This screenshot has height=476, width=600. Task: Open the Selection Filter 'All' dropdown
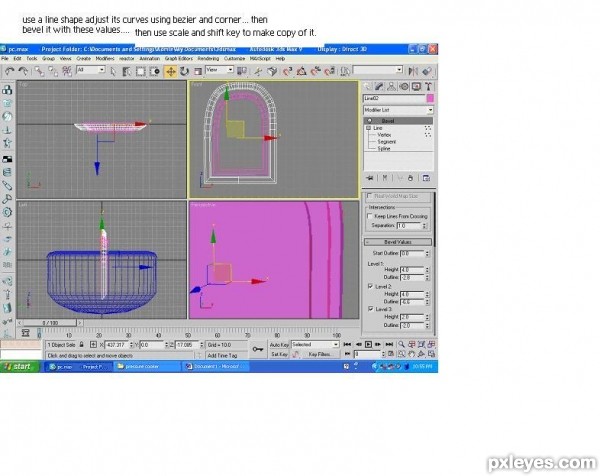click(x=91, y=70)
